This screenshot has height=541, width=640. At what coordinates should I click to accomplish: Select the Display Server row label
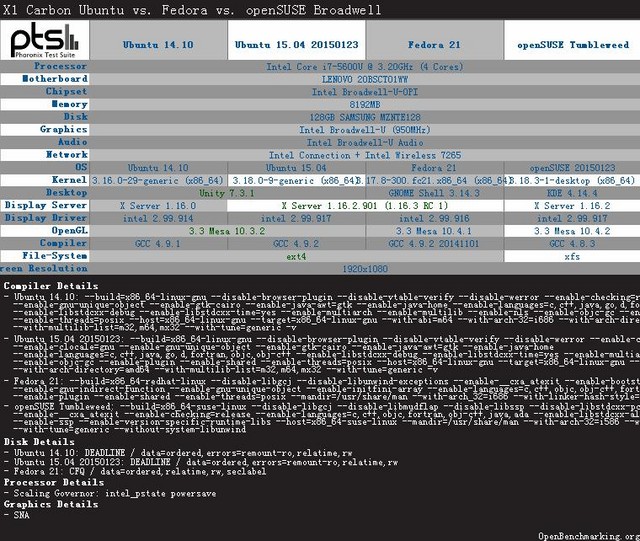(45, 205)
